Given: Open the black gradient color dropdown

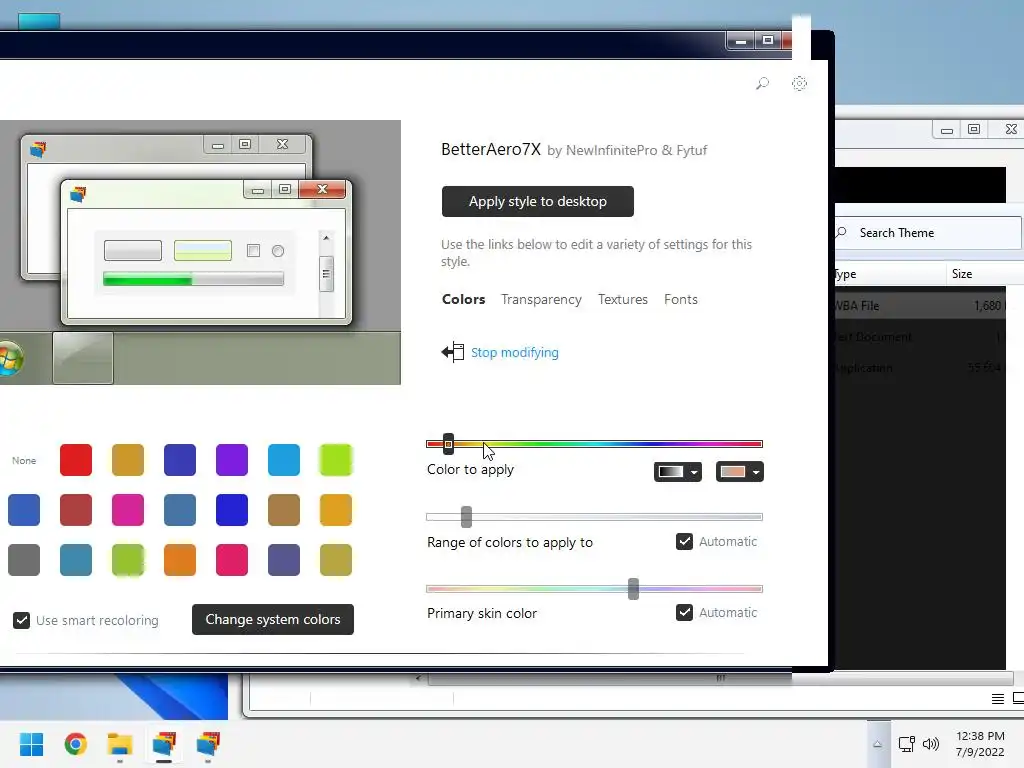Looking at the screenshot, I should tap(678, 472).
